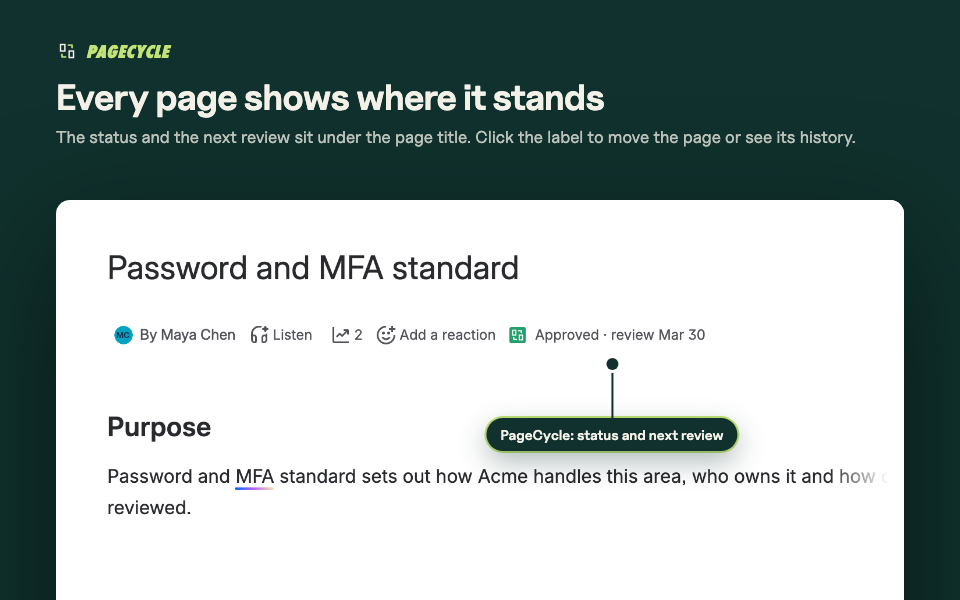Click the Listen headphones icon
This screenshot has height=600, width=960.
(259, 335)
